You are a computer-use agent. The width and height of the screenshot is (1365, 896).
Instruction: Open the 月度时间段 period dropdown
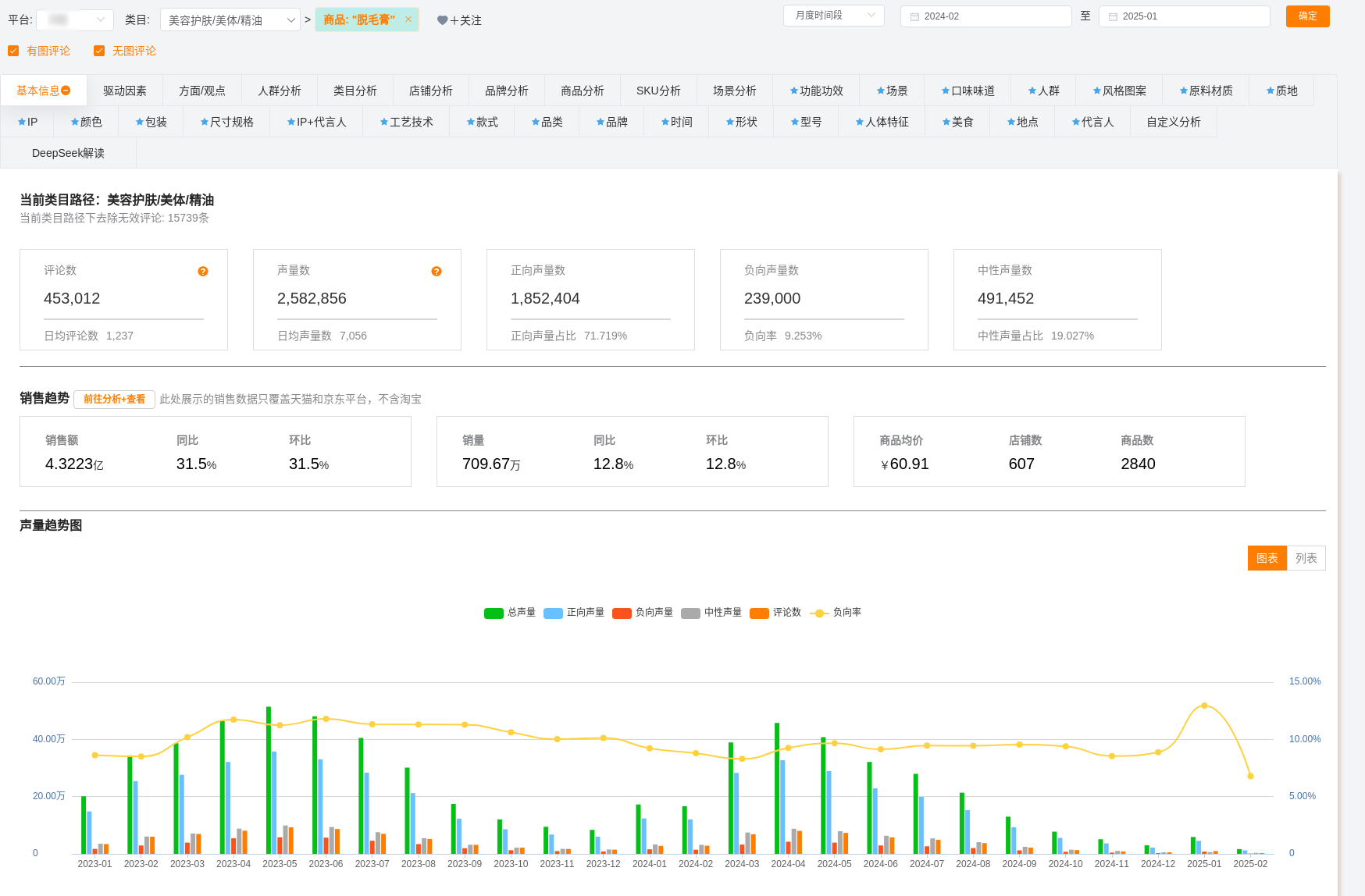(x=834, y=16)
